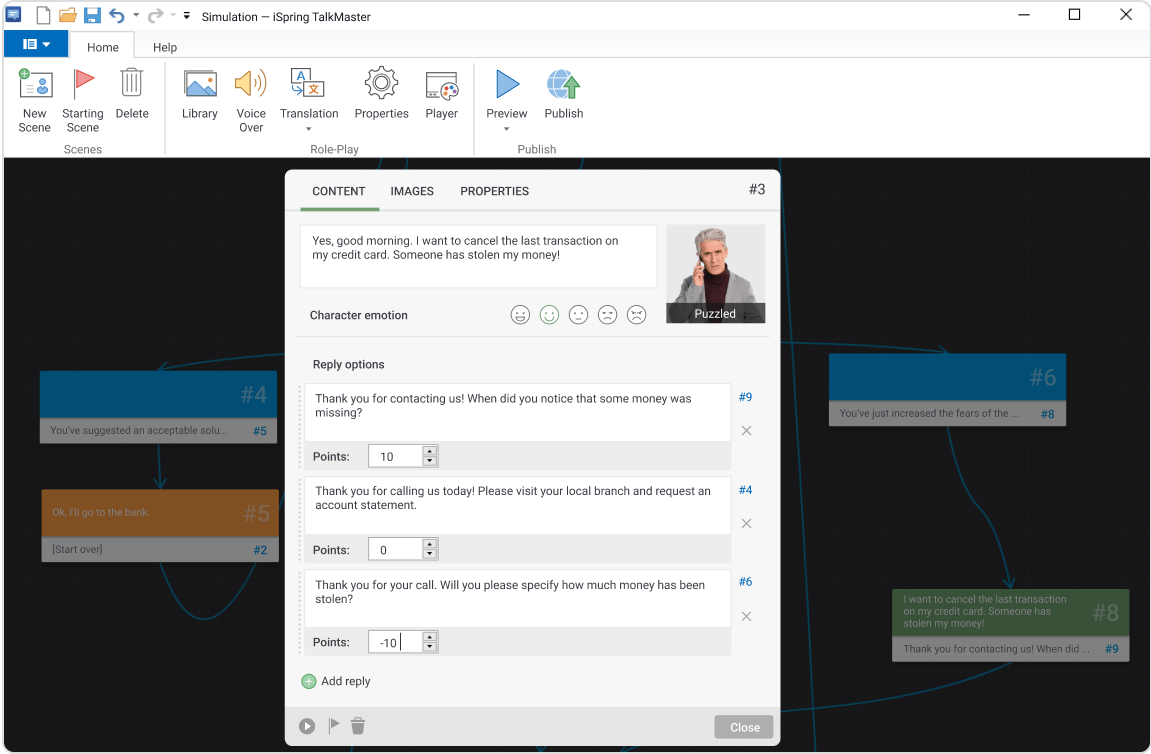1151x754 pixels.
Task: Open Voice Over settings
Action: point(251,97)
